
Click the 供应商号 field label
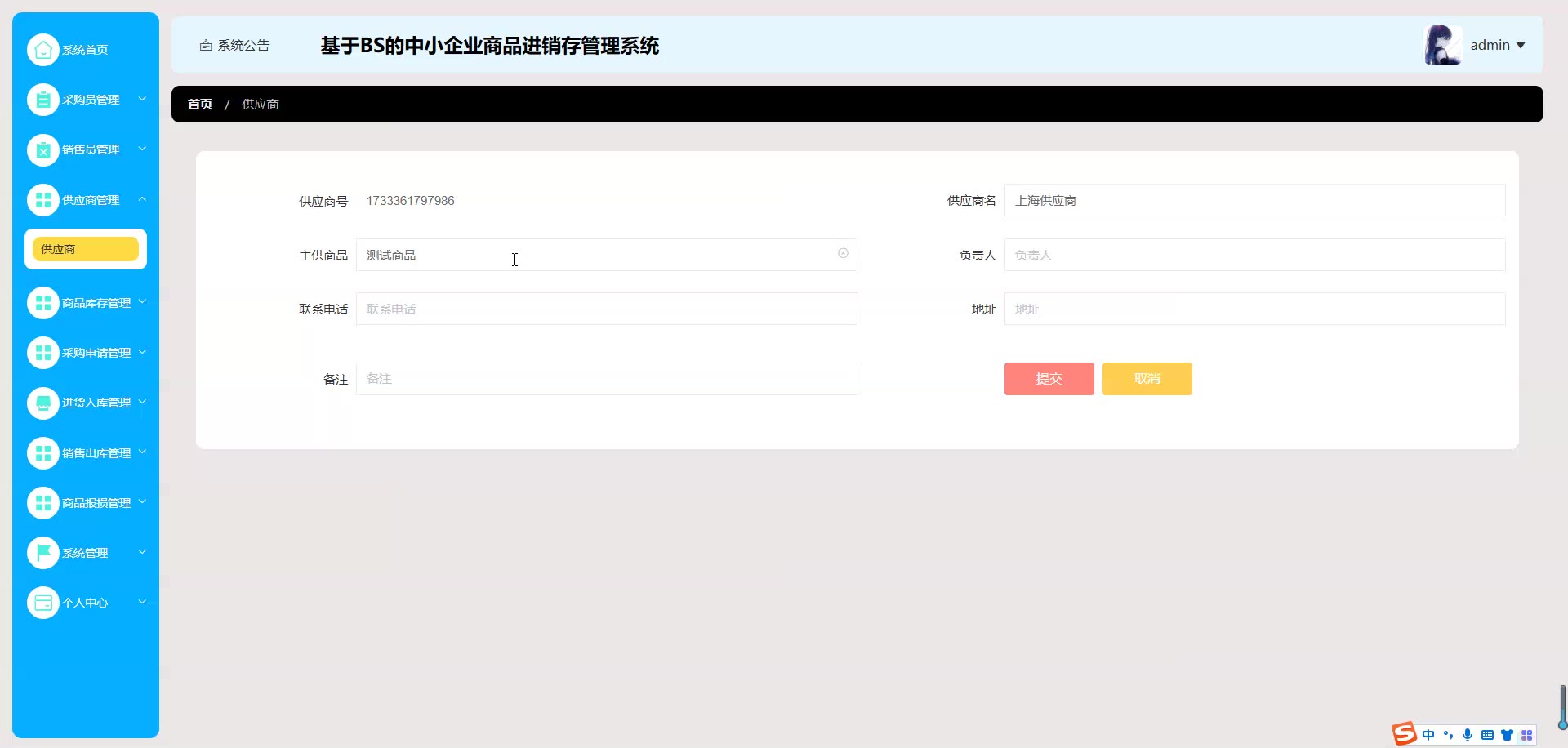tap(323, 201)
